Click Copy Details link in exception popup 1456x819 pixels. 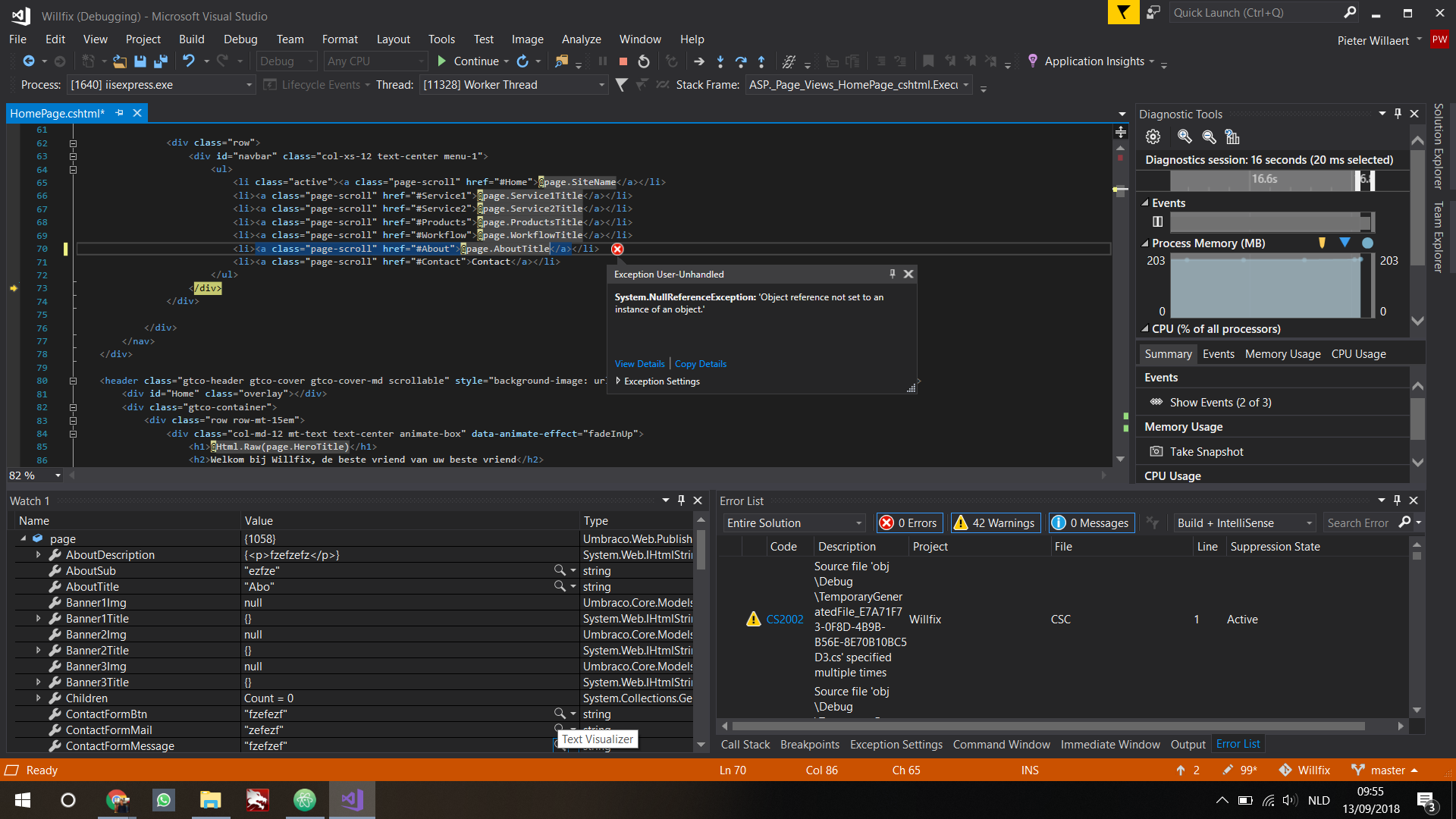click(x=700, y=364)
